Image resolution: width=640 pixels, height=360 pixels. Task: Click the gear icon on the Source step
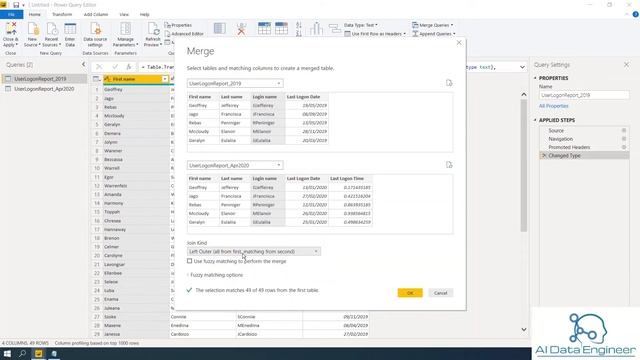(x=624, y=131)
